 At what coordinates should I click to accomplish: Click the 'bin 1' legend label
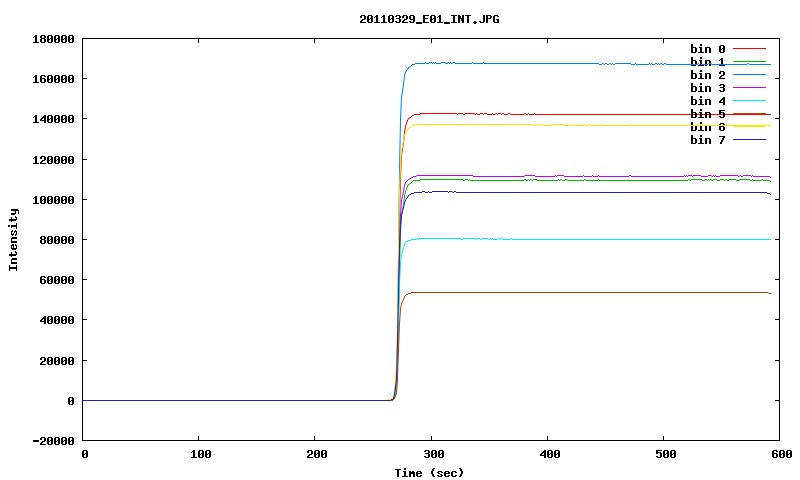pos(708,62)
